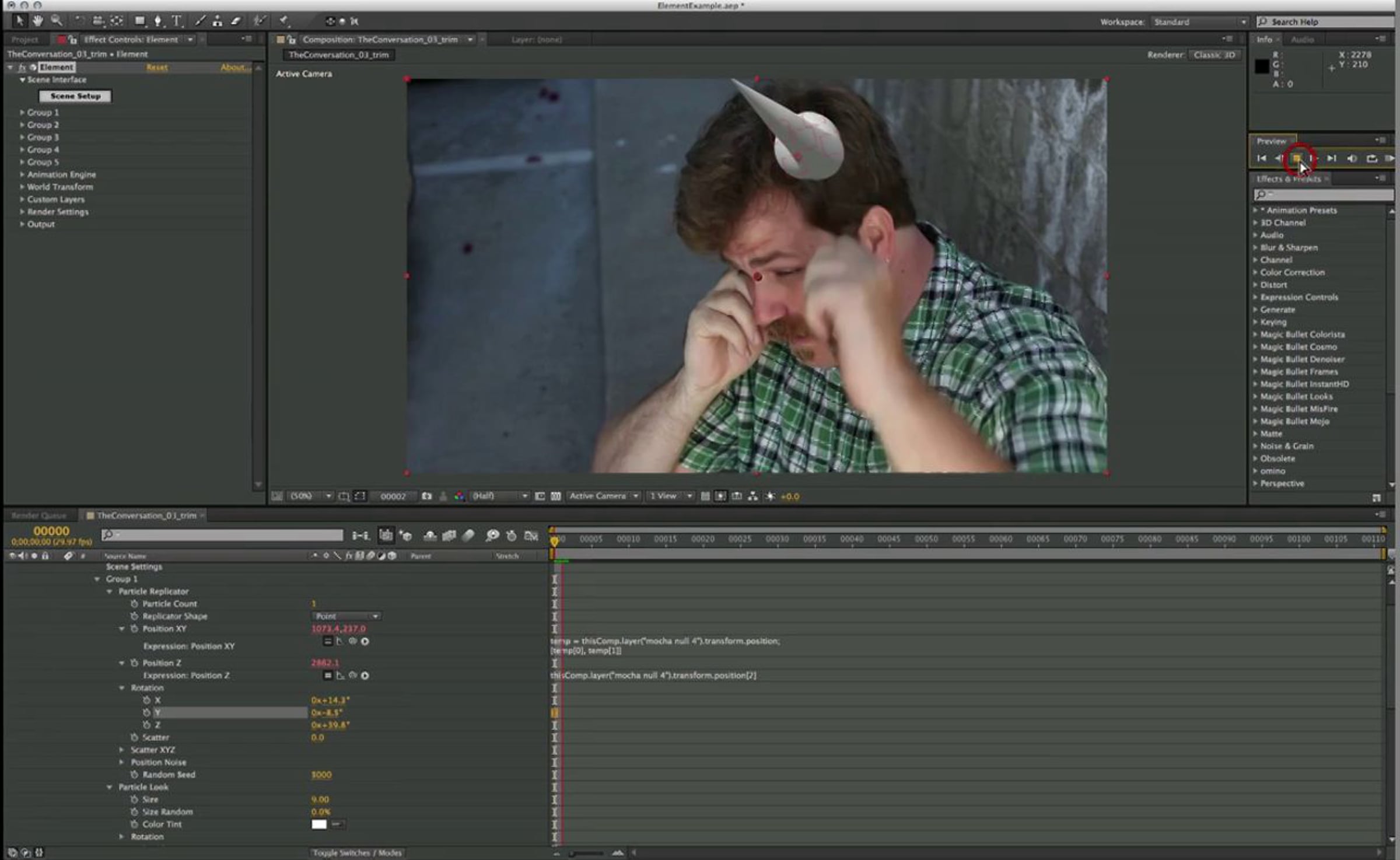This screenshot has height=860, width=1400.
Task: Jump to last frame in Preview panel
Action: coord(1332,158)
